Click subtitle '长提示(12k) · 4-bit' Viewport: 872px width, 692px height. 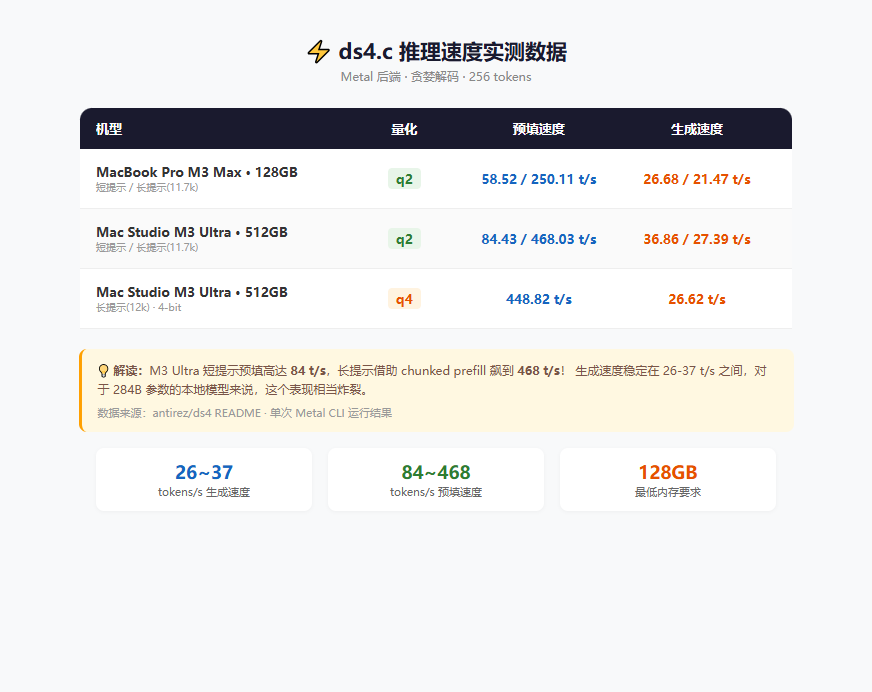[x=138, y=308]
